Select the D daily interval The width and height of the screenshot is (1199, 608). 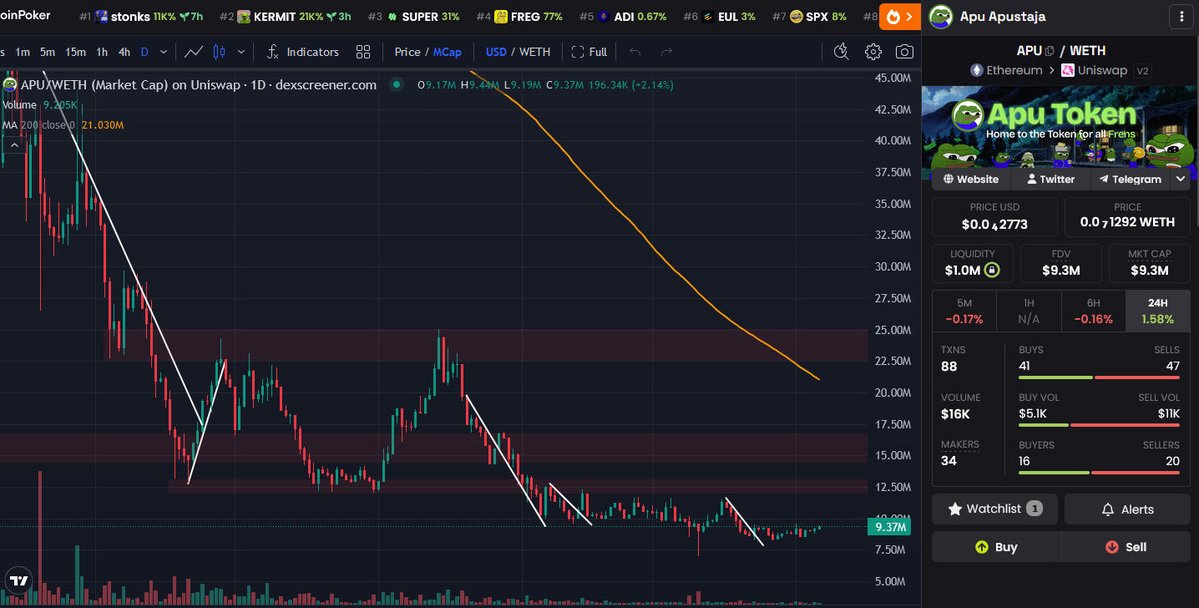point(145,52)
